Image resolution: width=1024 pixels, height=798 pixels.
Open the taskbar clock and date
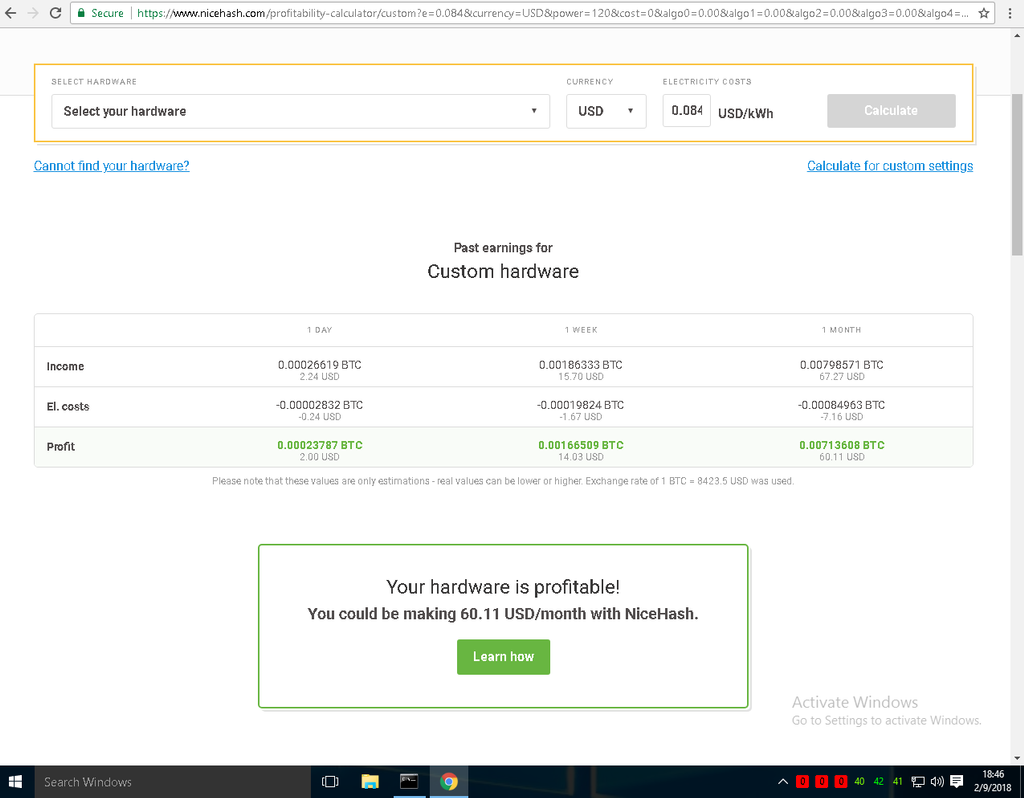[x=993, y=782]
